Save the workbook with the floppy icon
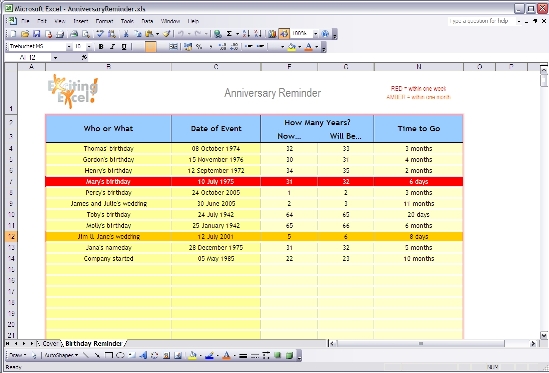Viewport: 549px width, 373px height. [x=36, y=34]
